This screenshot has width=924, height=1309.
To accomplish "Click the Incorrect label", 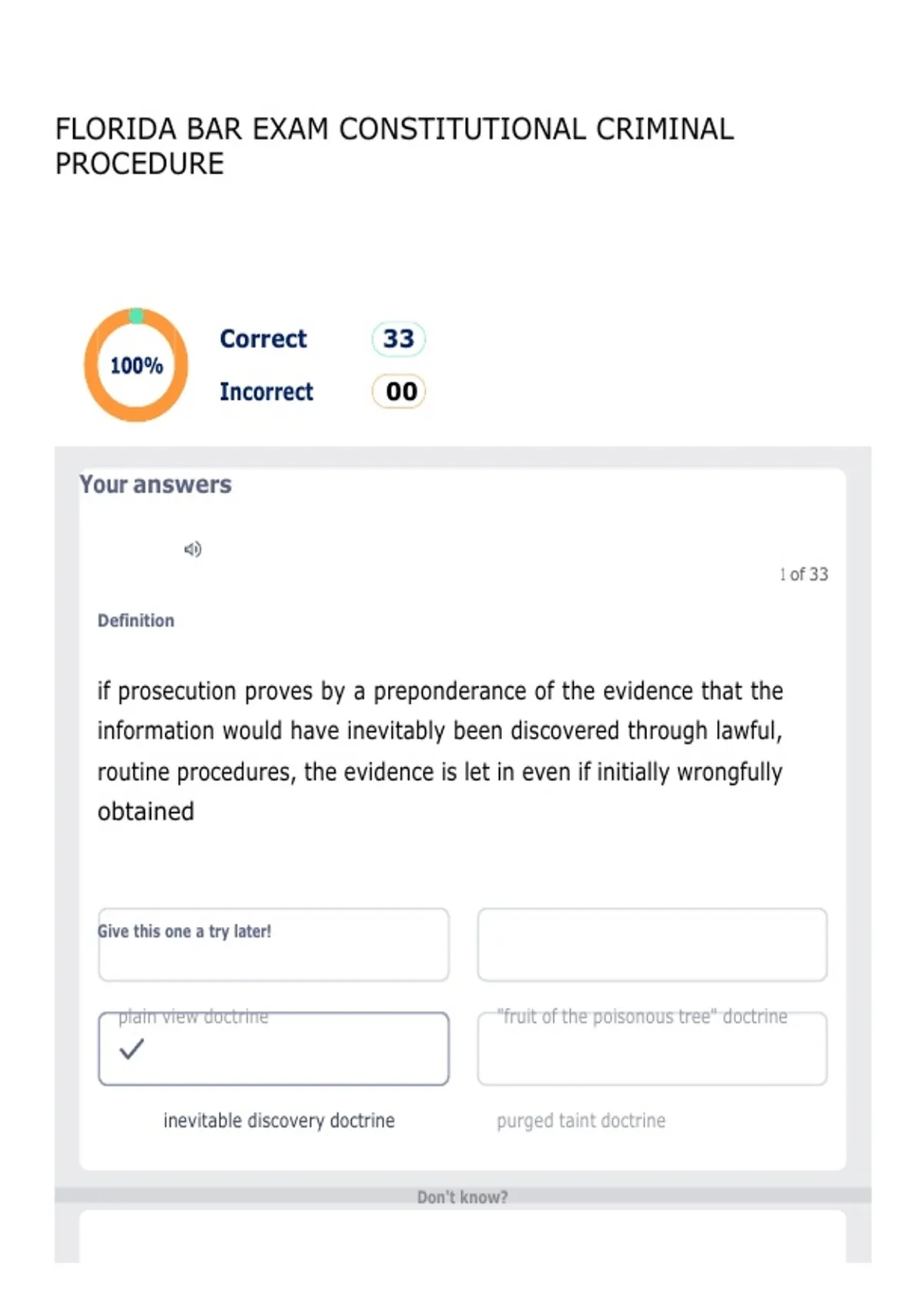I will pyautogui.click(x=266, y=391).
